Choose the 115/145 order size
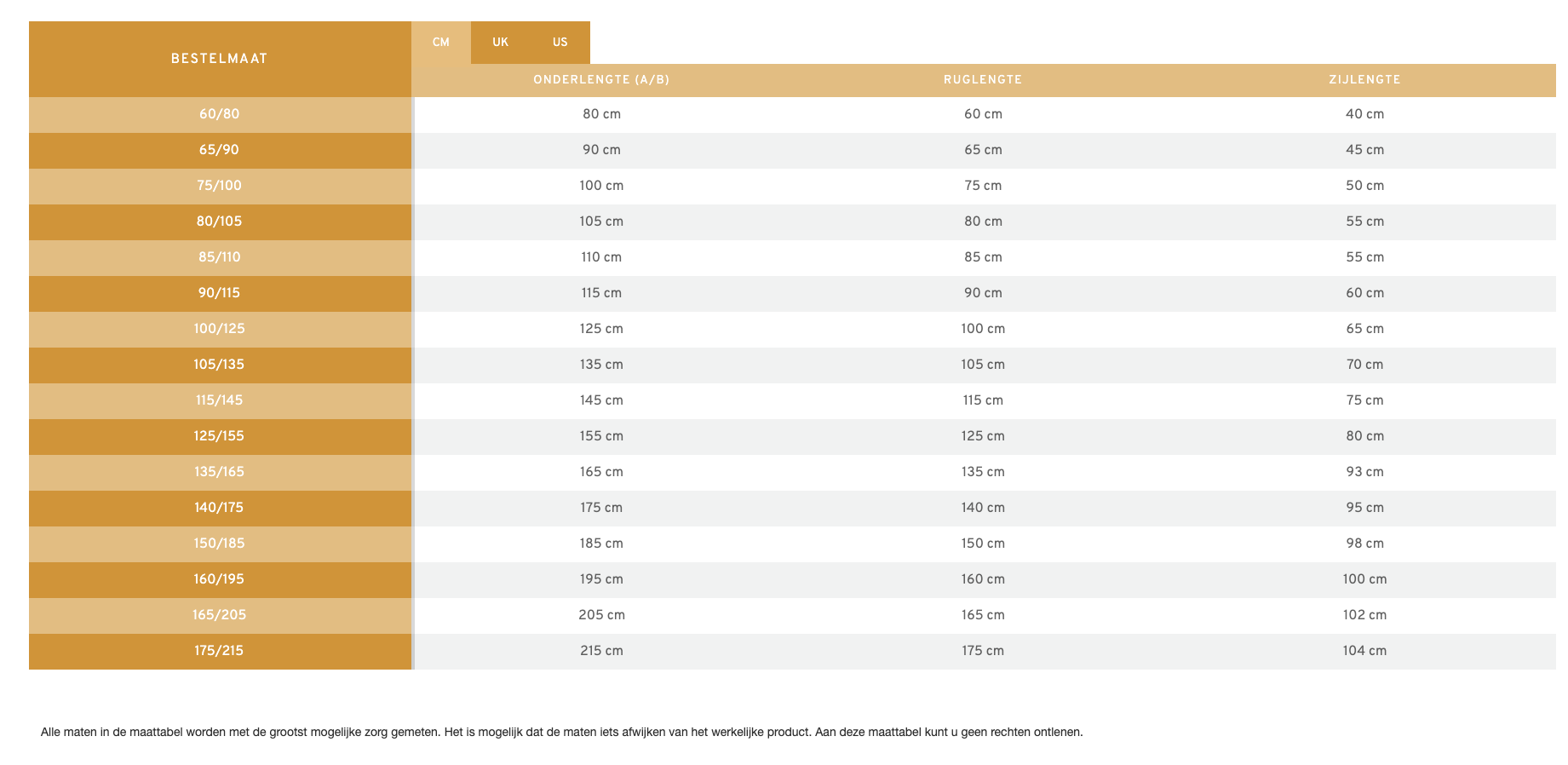The image size is (1568, 765). [x=220, y=400]
